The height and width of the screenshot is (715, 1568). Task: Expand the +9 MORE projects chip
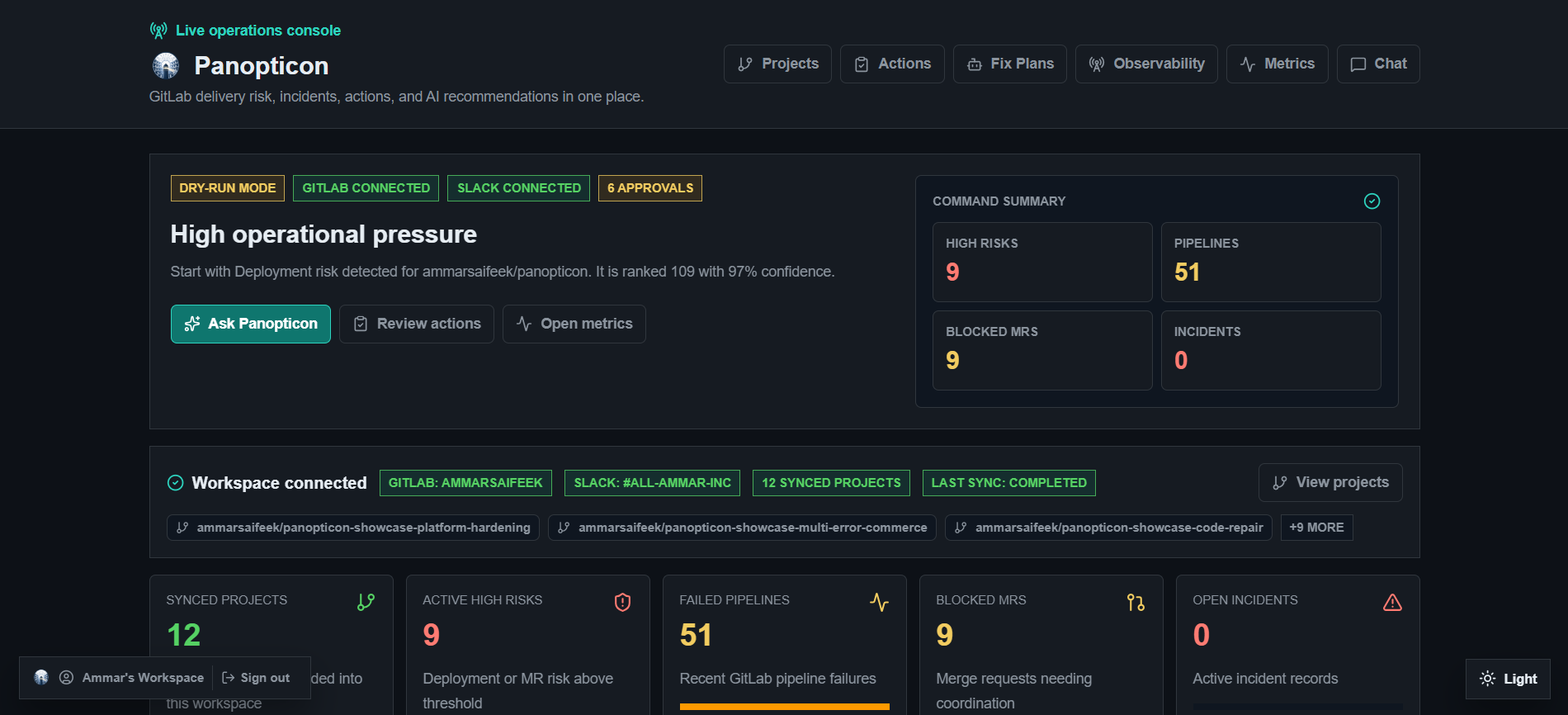(x=1316, y=528)
